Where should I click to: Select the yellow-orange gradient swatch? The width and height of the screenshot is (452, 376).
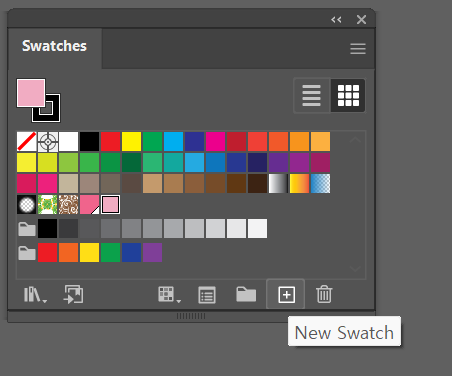300,183
